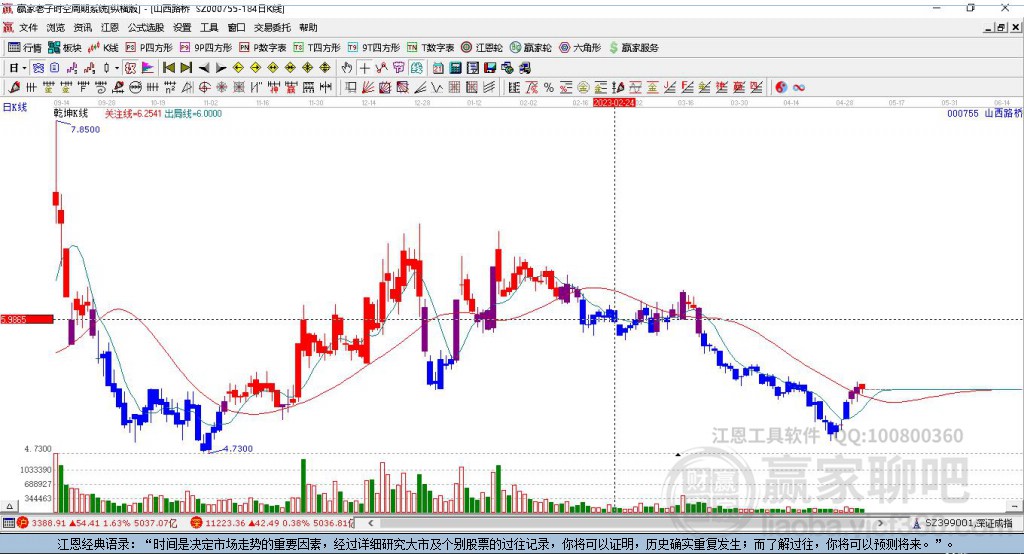Click the grid icon at status bar left
Screen dimensions: 1024x554
[x=8, y=523]
